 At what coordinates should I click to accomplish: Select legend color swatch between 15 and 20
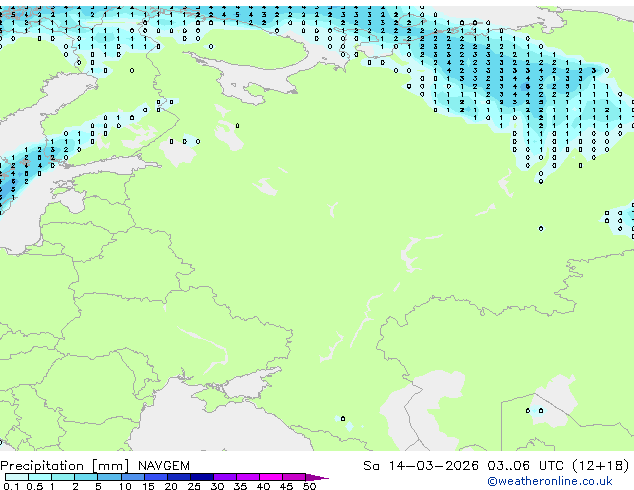(155, 477)
